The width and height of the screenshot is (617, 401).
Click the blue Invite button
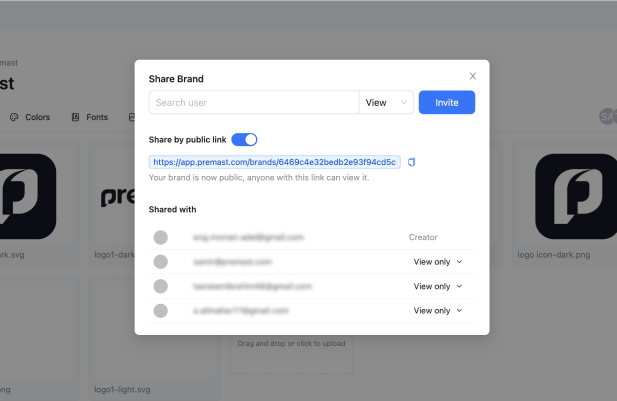447,103
